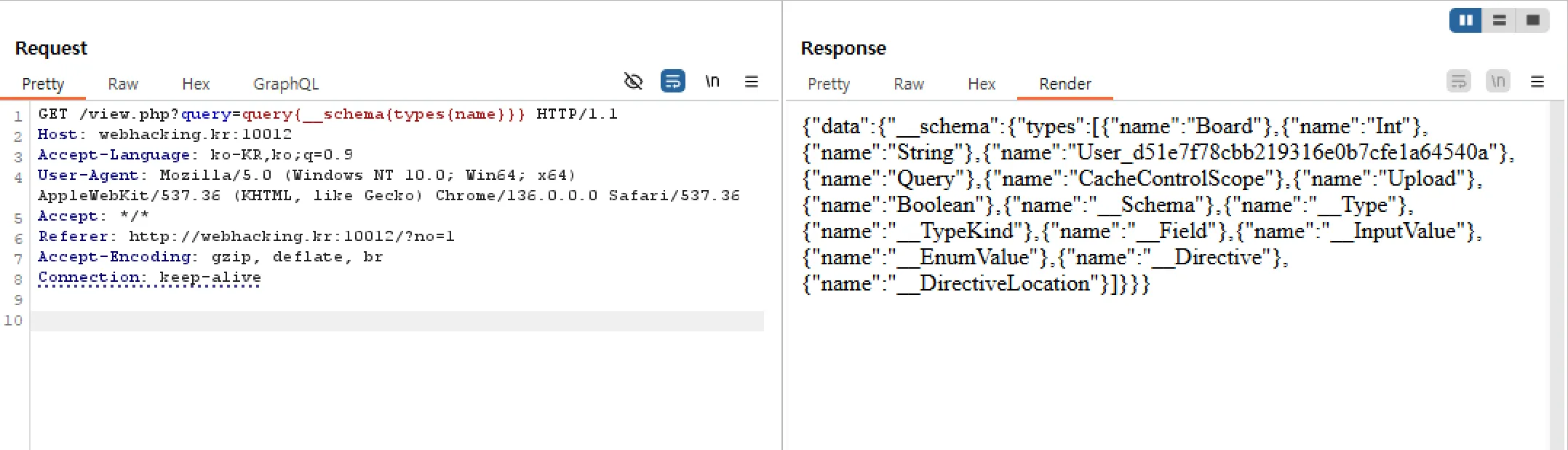Toggle disabled \n icon in Response panel
This screenshot has height=450, width=1568.
pyautogui.click(x=1498, y=81)
